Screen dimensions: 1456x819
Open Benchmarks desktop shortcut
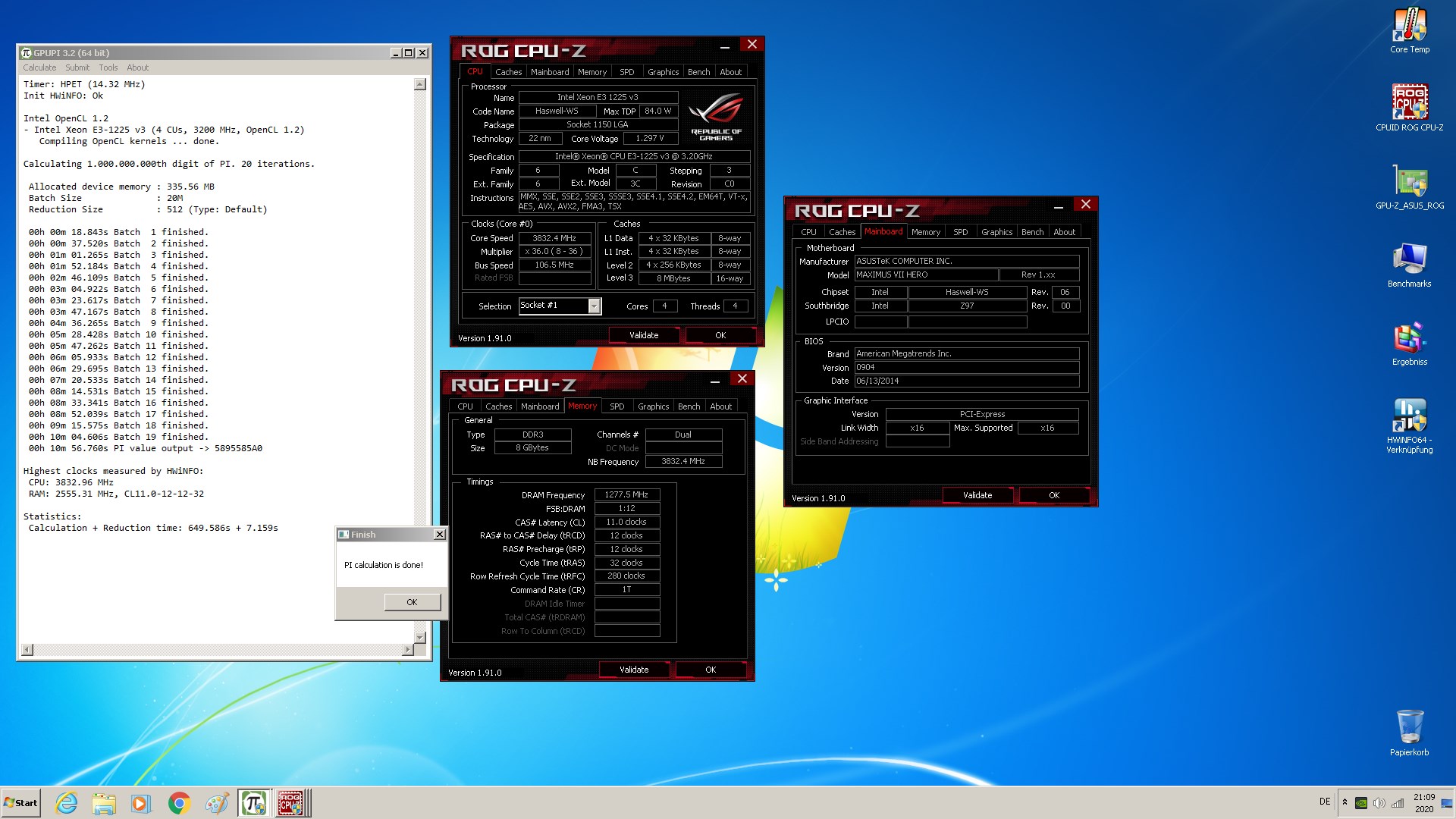point(1409,265)
